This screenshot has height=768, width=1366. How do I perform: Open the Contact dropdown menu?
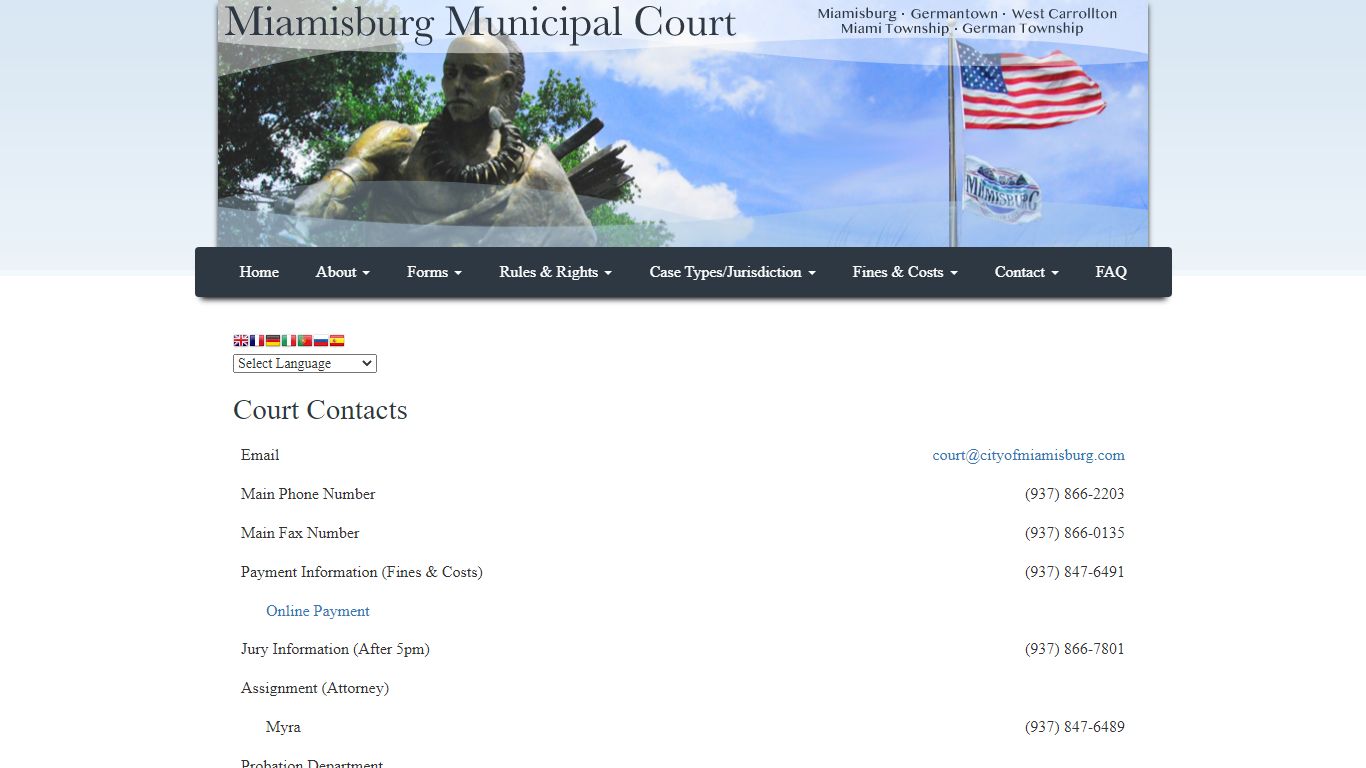point(1026,272)
